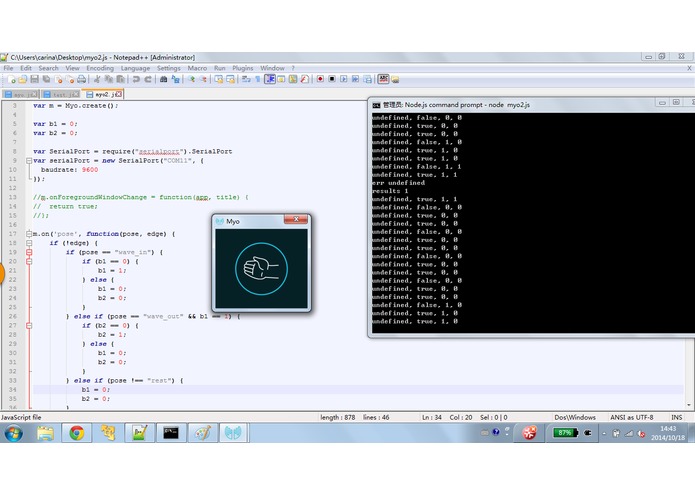The width and height of the screenshot is (695, 494).
Task: Start macro recording with red dot icon
Action: [x=320, y=79]
